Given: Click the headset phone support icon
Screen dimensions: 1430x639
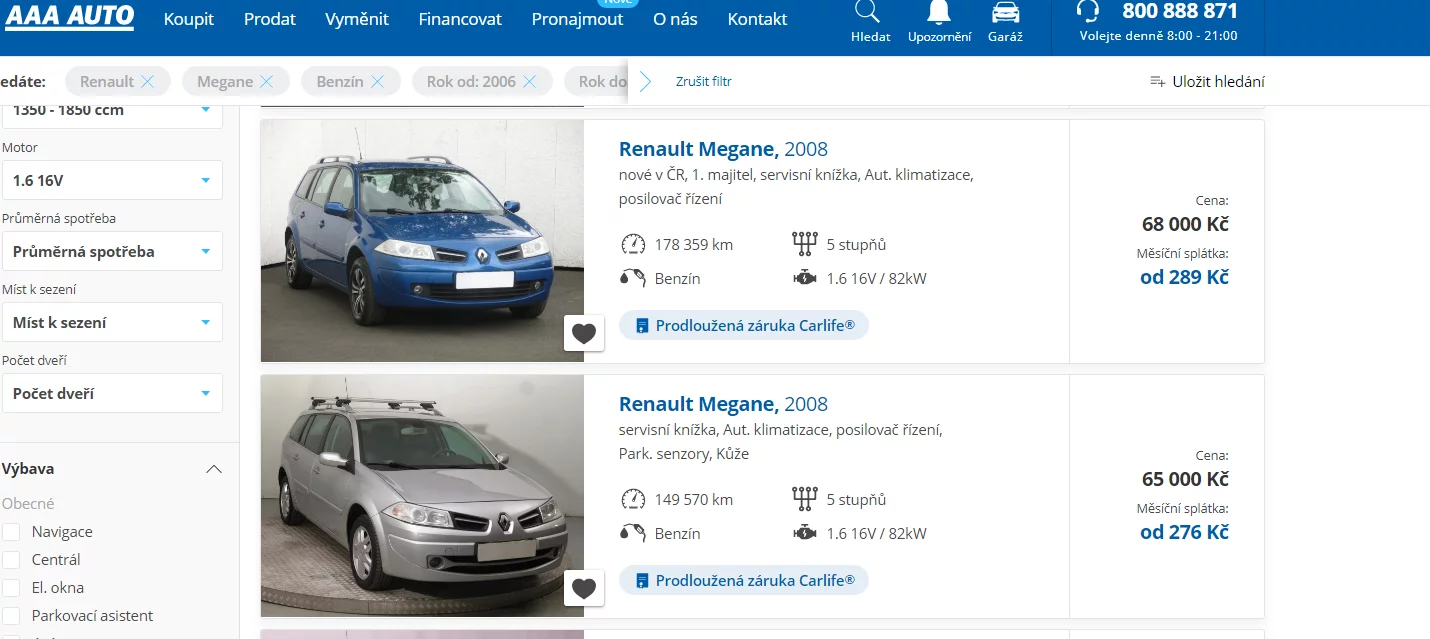Looking at the screenshot, I should pyautogui.click(x=1089, y=11).
